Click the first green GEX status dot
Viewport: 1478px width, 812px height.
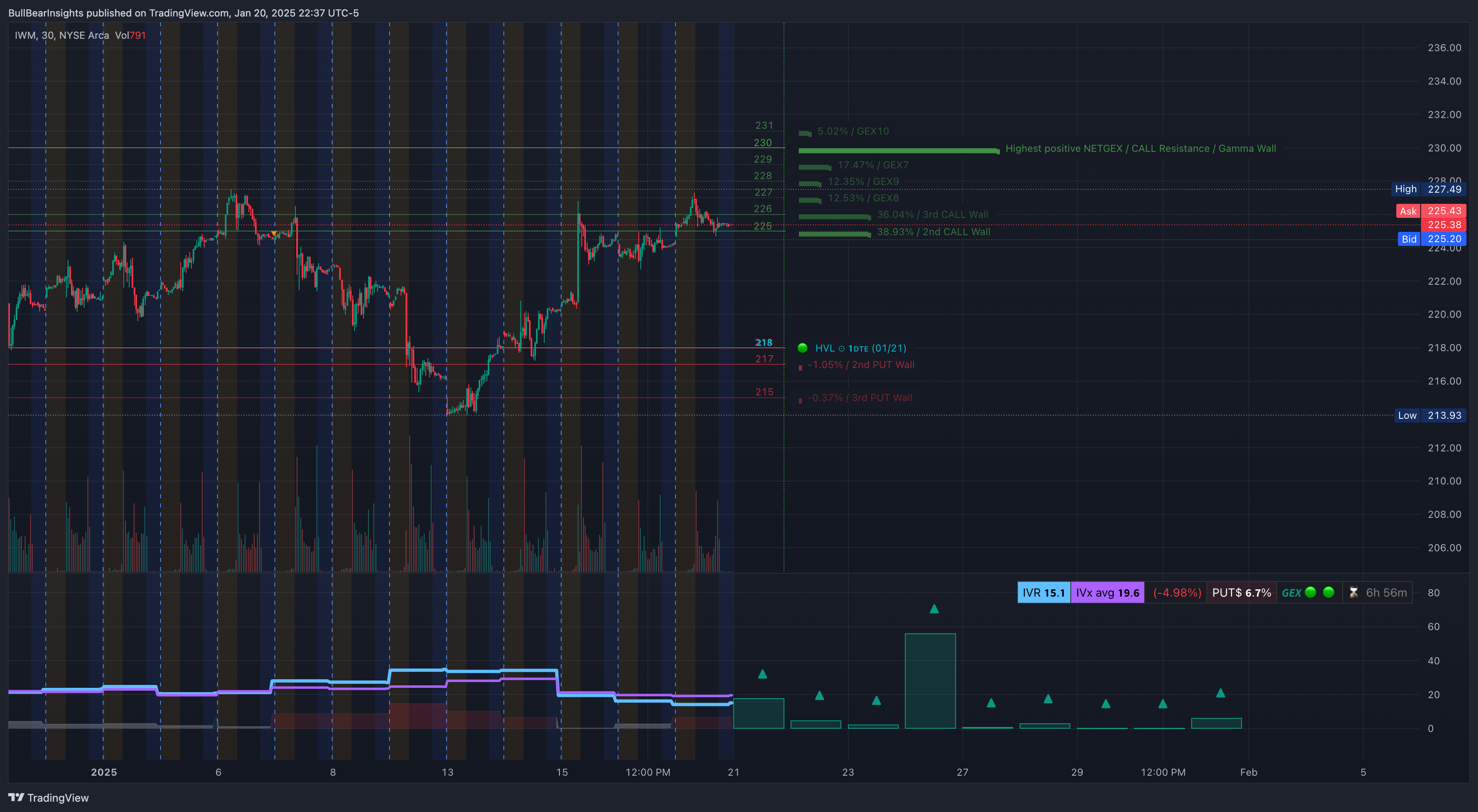(1310, 592)
